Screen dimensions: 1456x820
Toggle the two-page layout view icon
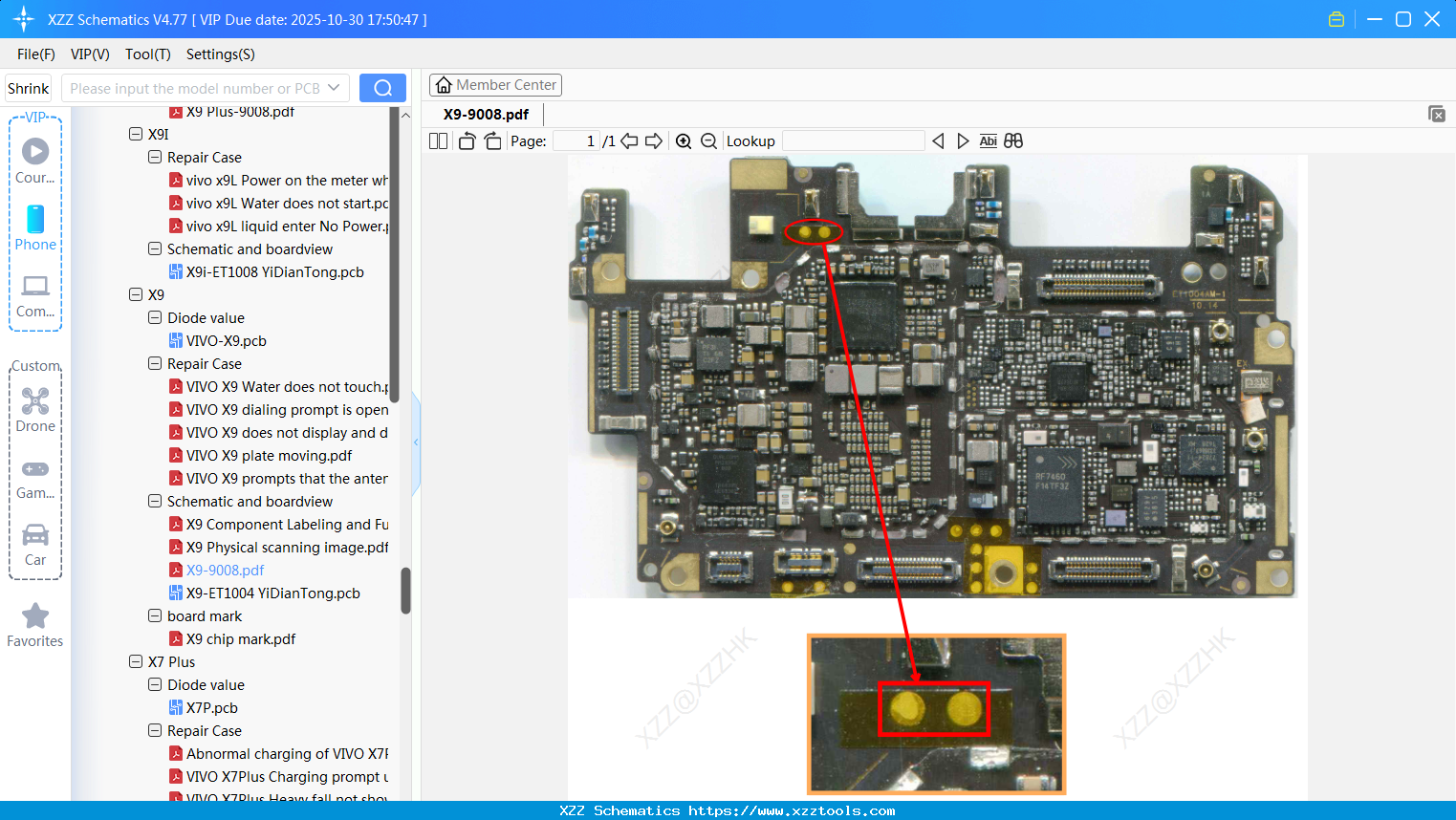[x=439, y=141]
